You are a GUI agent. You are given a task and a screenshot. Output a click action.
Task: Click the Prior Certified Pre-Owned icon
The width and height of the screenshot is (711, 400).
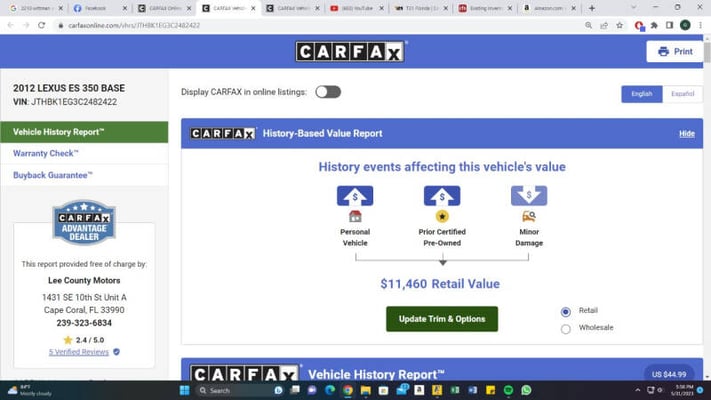(442, 196)
